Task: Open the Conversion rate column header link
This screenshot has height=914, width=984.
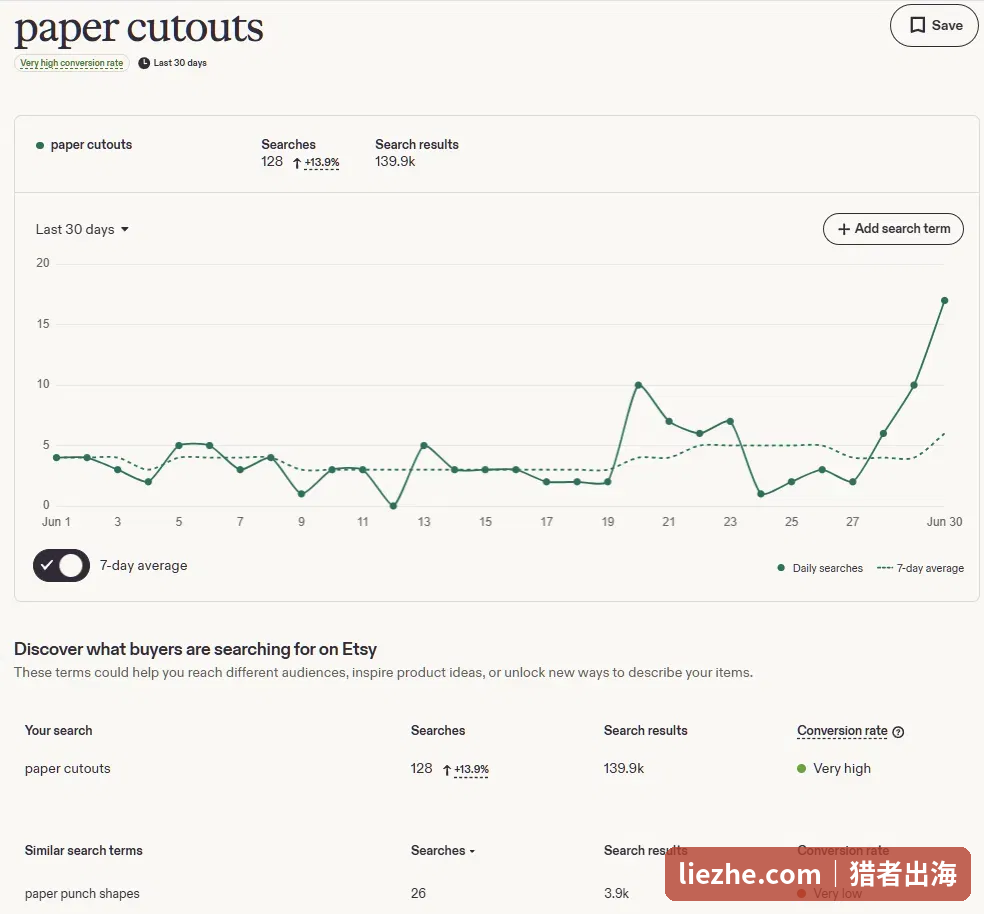Action: click(842, 731)
